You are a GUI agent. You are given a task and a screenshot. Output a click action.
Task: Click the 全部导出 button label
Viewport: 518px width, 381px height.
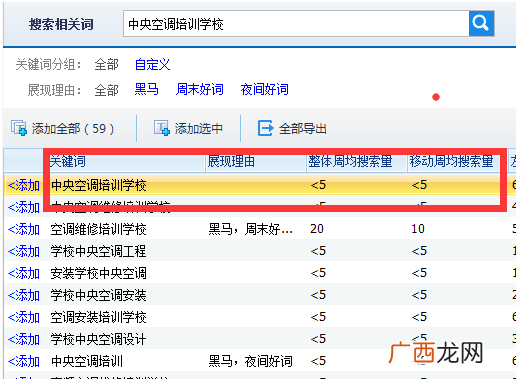[x=303, y=129]
